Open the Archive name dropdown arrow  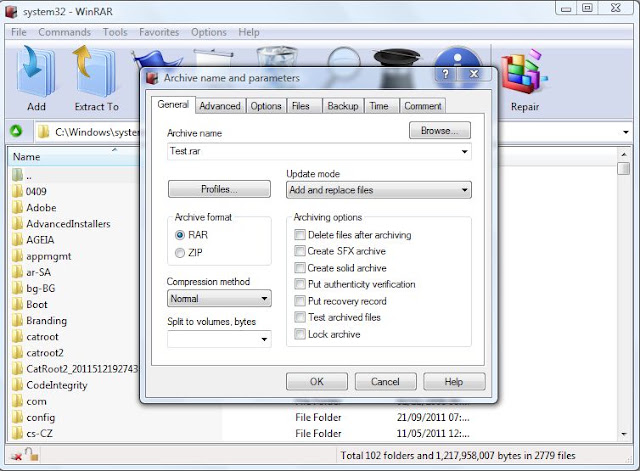(x=464, y=151)
